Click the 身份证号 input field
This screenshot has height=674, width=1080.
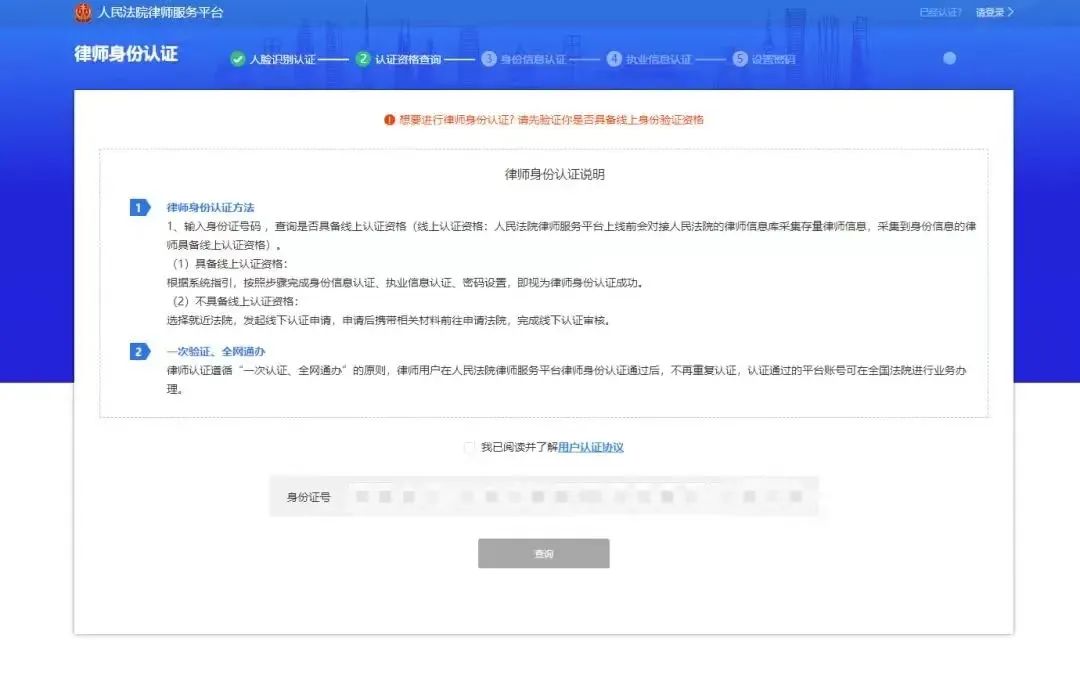pos(578,497)
